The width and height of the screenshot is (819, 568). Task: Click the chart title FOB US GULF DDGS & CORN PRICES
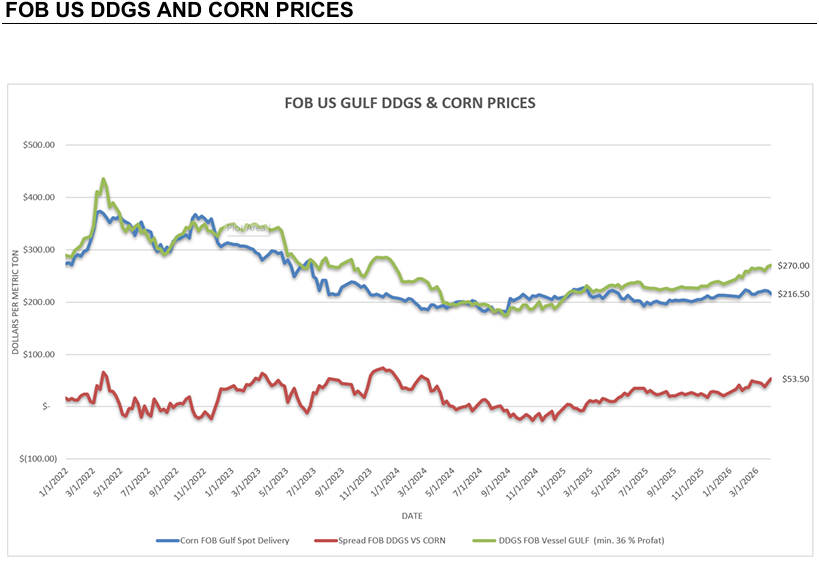pyautogui.click(x=410, y=103)
